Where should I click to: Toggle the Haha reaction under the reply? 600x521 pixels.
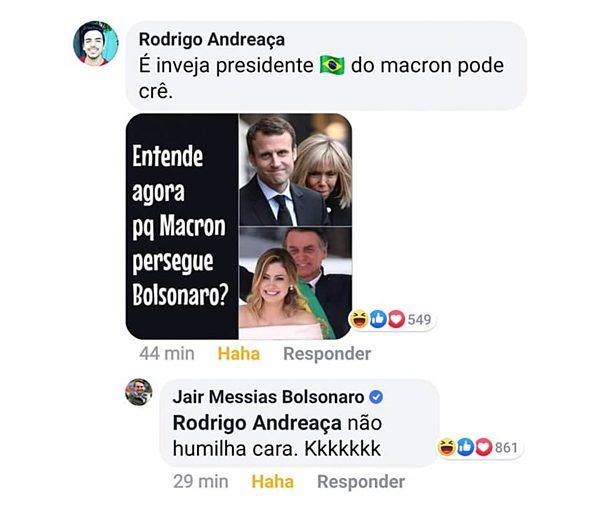pyautogui.click(x=272, y=481)
